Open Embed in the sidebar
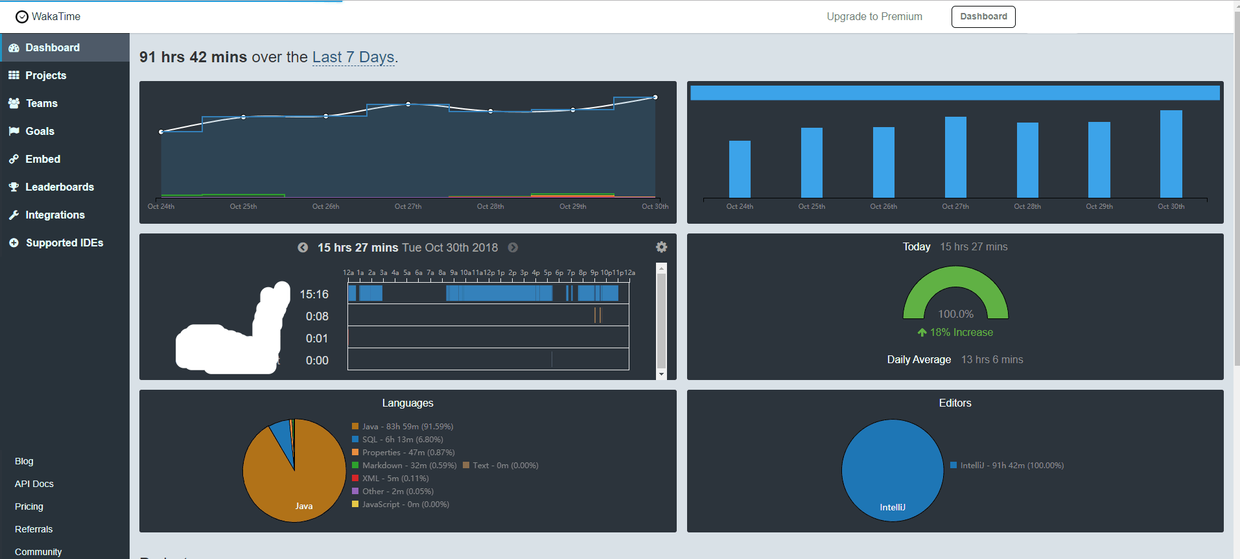1240x559 pixels. click(43, 159)
